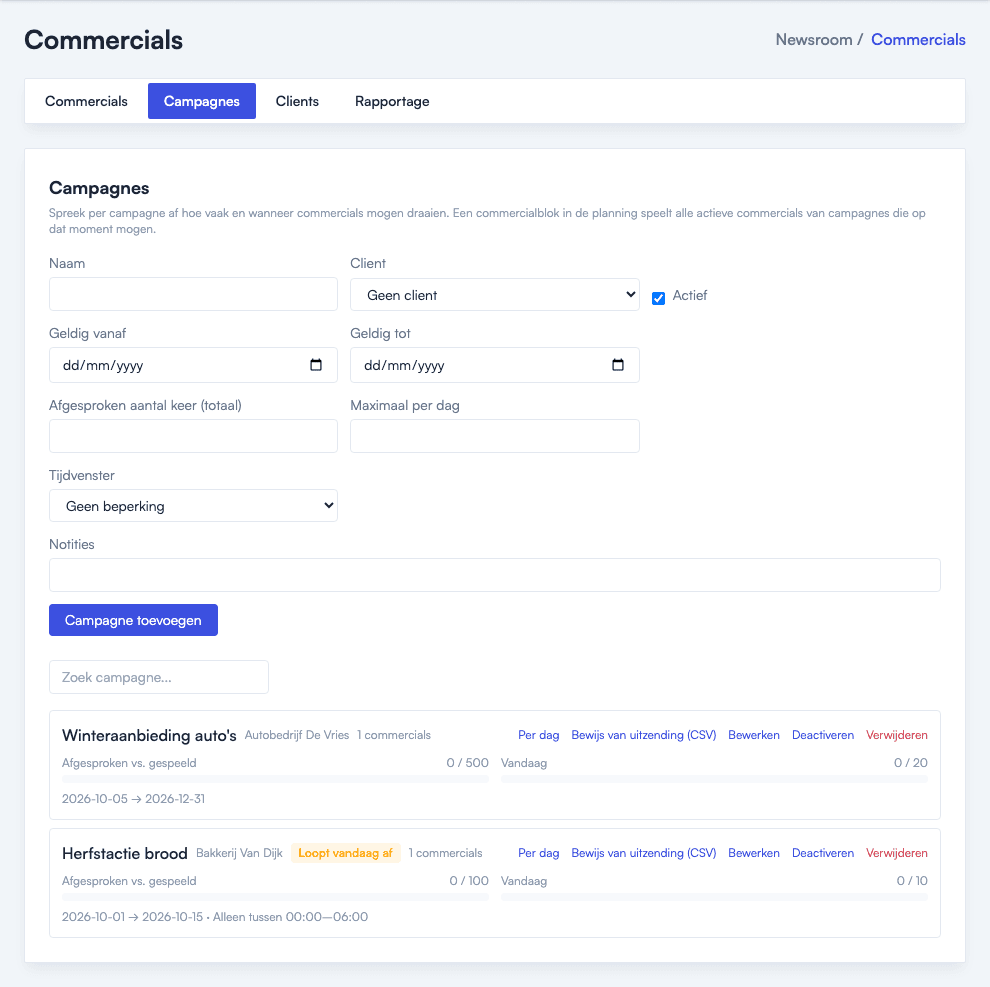This screenshot has width=990, height=987.
Task: Switch to the Commercials tab
Action: [x=86, y=101]
